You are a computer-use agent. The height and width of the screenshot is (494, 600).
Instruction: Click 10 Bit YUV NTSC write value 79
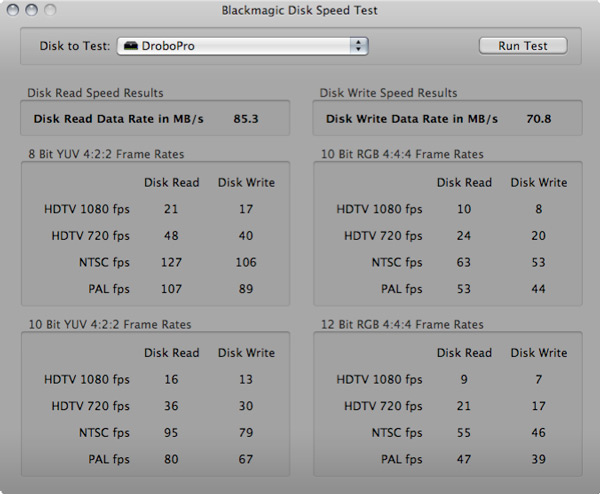coord(246,433)
